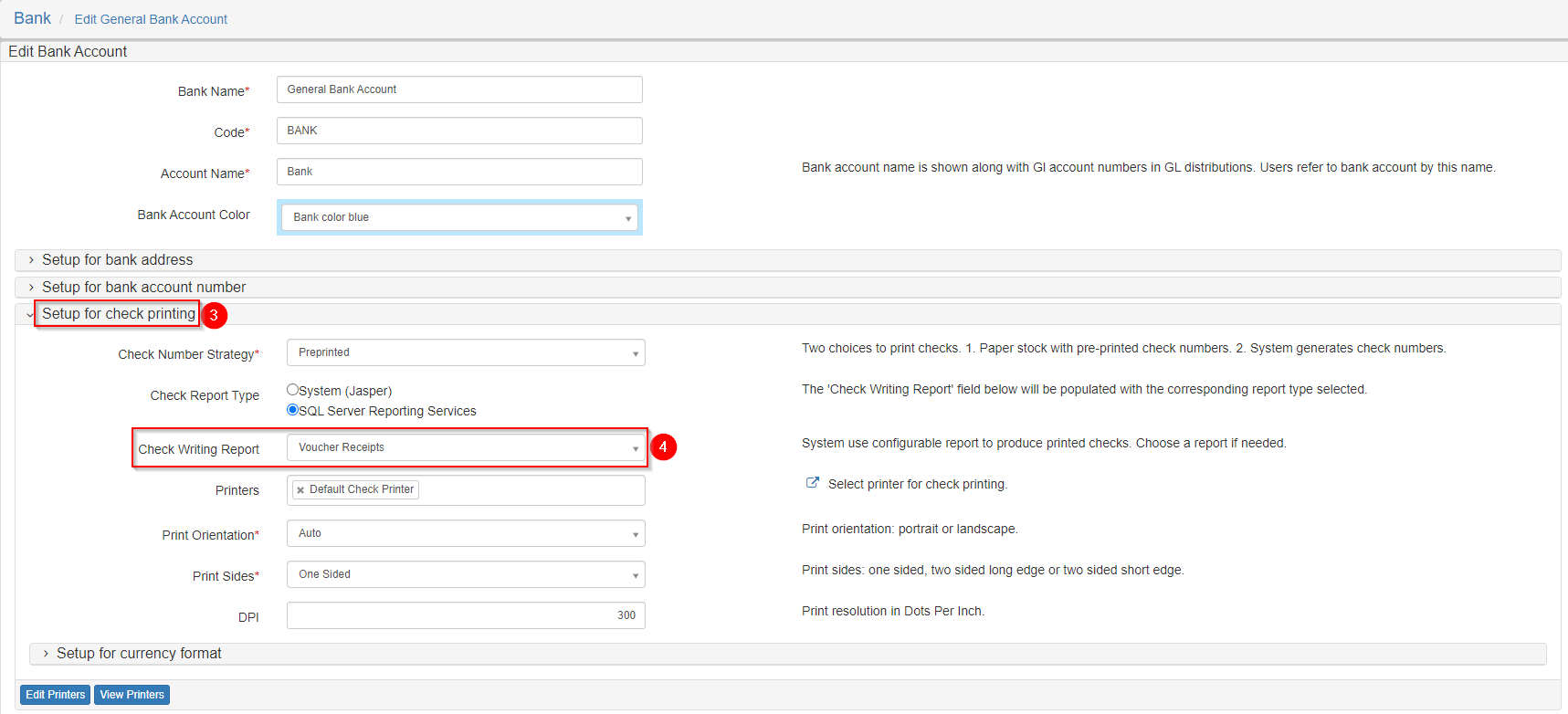Image resolution: width=1568 pixels, height=714 pixels.
Task: Go to Bank breadcrumb link
Action: pyautogui.click(x=32, y=18)
